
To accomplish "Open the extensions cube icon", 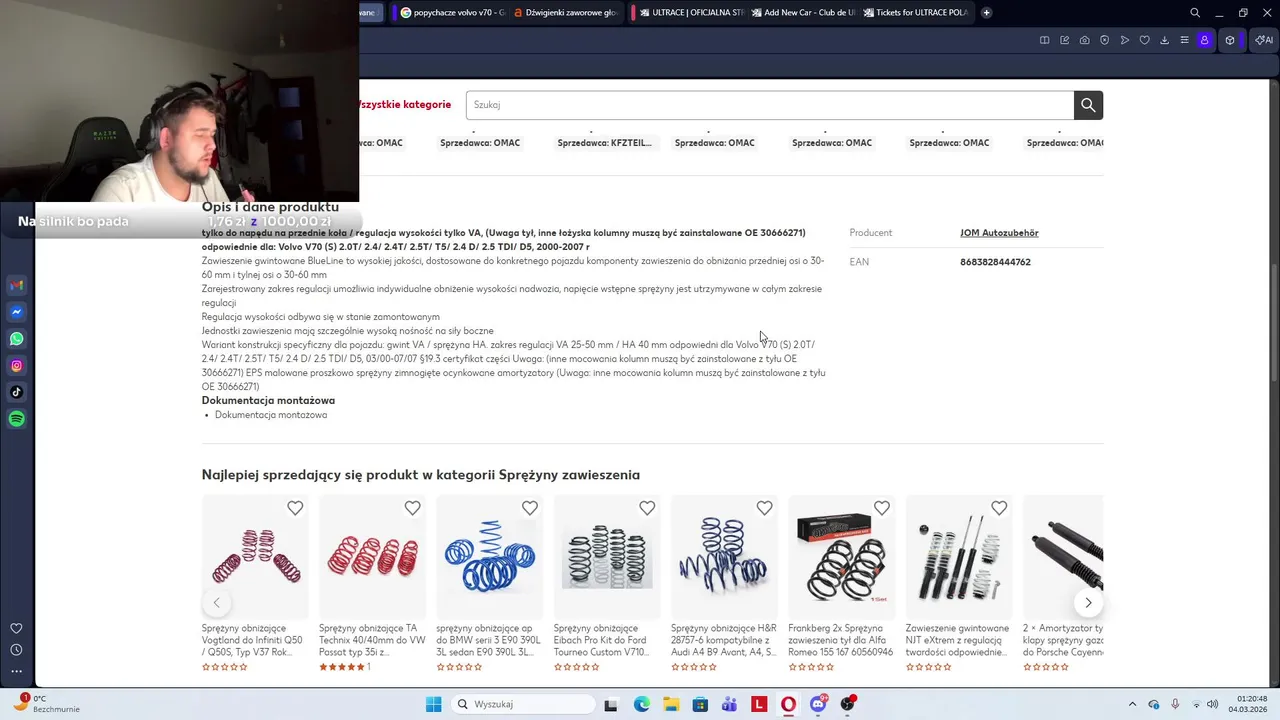I will tap(1230, 40).
